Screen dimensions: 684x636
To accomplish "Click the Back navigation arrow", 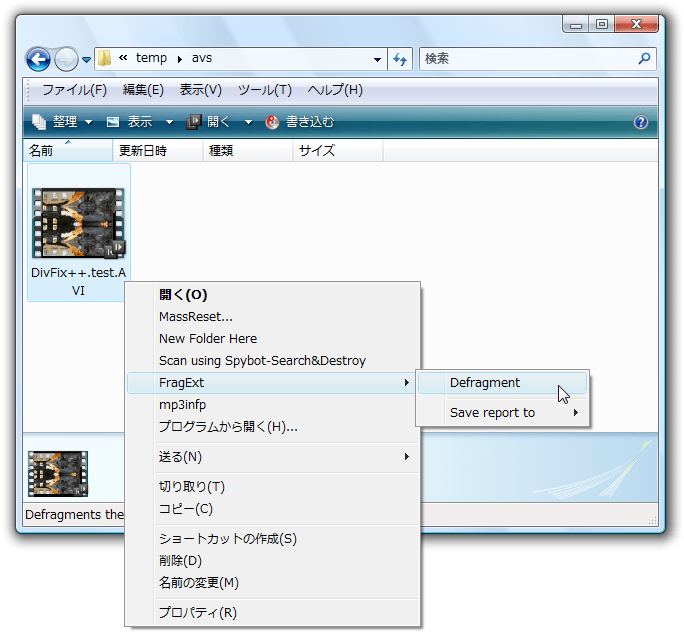I will [x=38, y=59].
